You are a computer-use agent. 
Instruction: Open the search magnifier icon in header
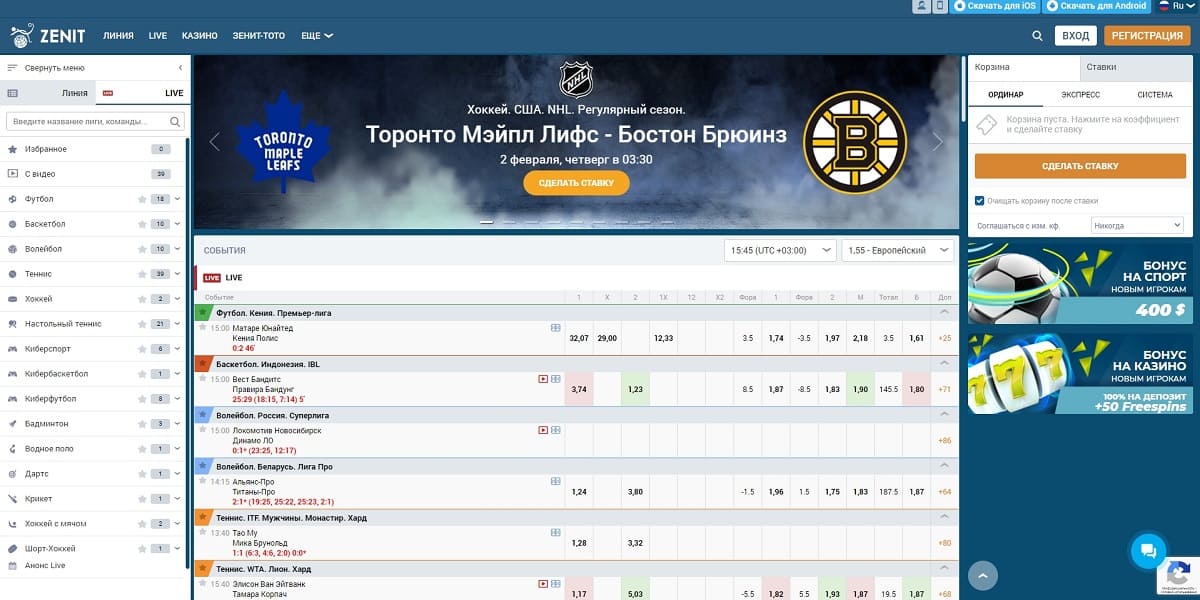click(1037, 36)
